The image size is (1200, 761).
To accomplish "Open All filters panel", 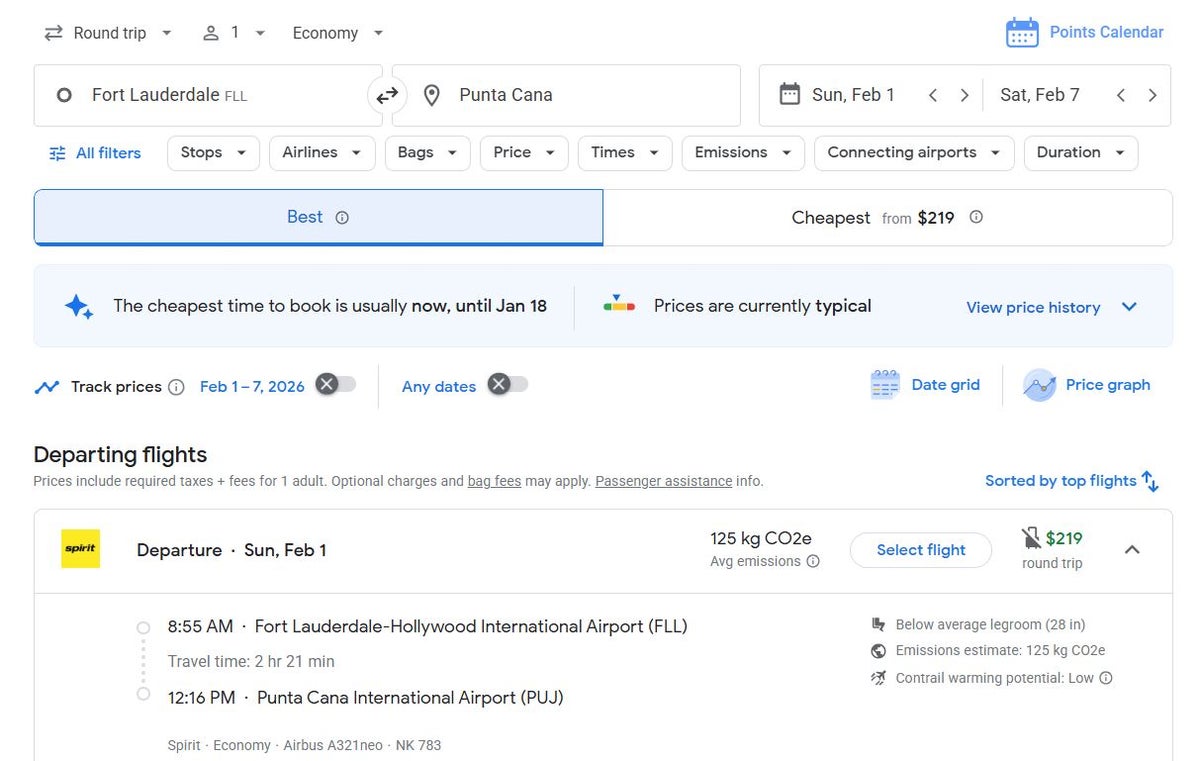I will pos(94,152).
